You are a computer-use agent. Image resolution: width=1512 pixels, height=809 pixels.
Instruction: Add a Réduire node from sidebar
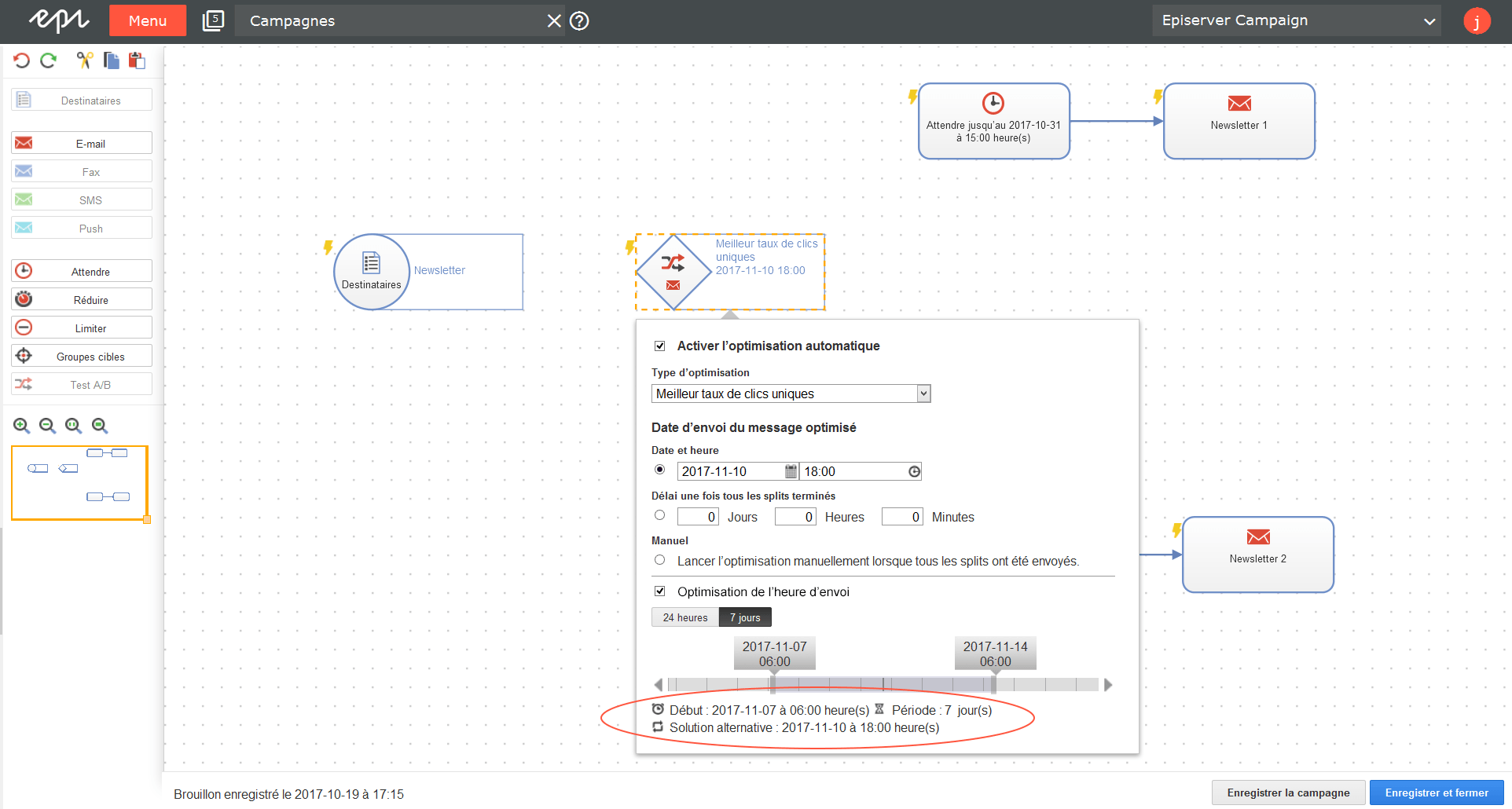[x=82, y=299]
